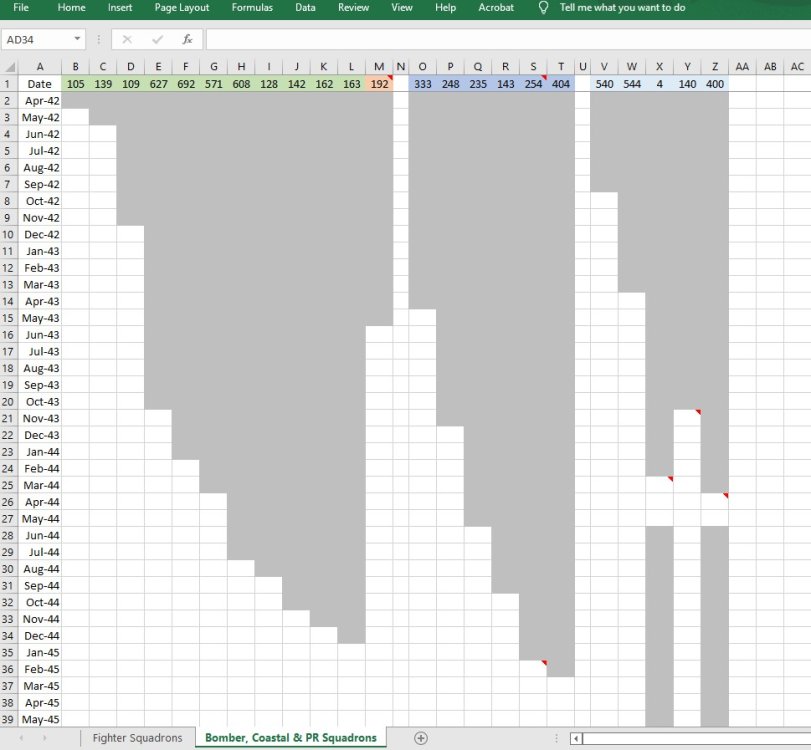Click the cell with value 404

coord(561,84)
